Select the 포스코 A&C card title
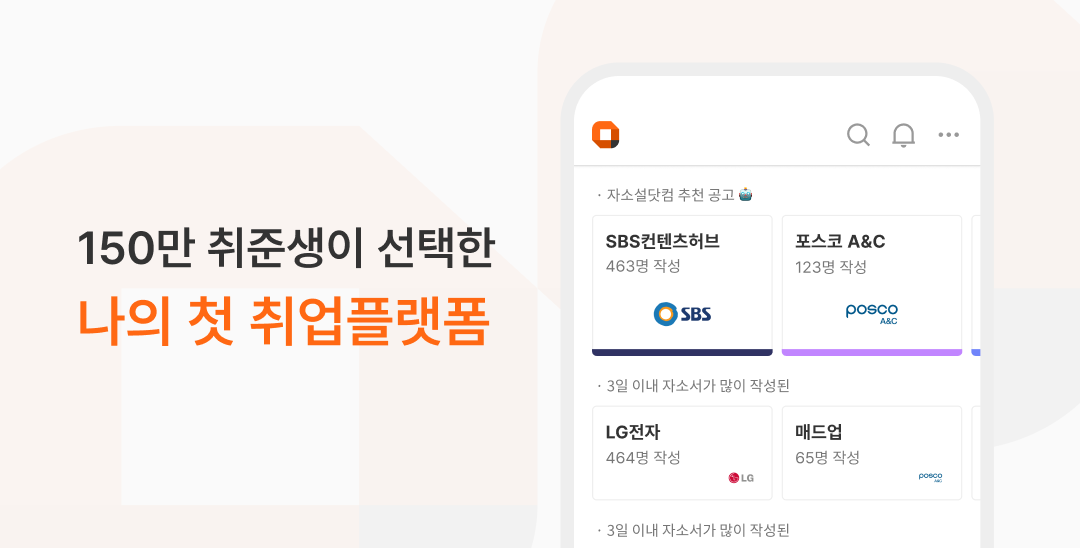The height and width of the screenshot is (548, 1080). tap(840, 241)
